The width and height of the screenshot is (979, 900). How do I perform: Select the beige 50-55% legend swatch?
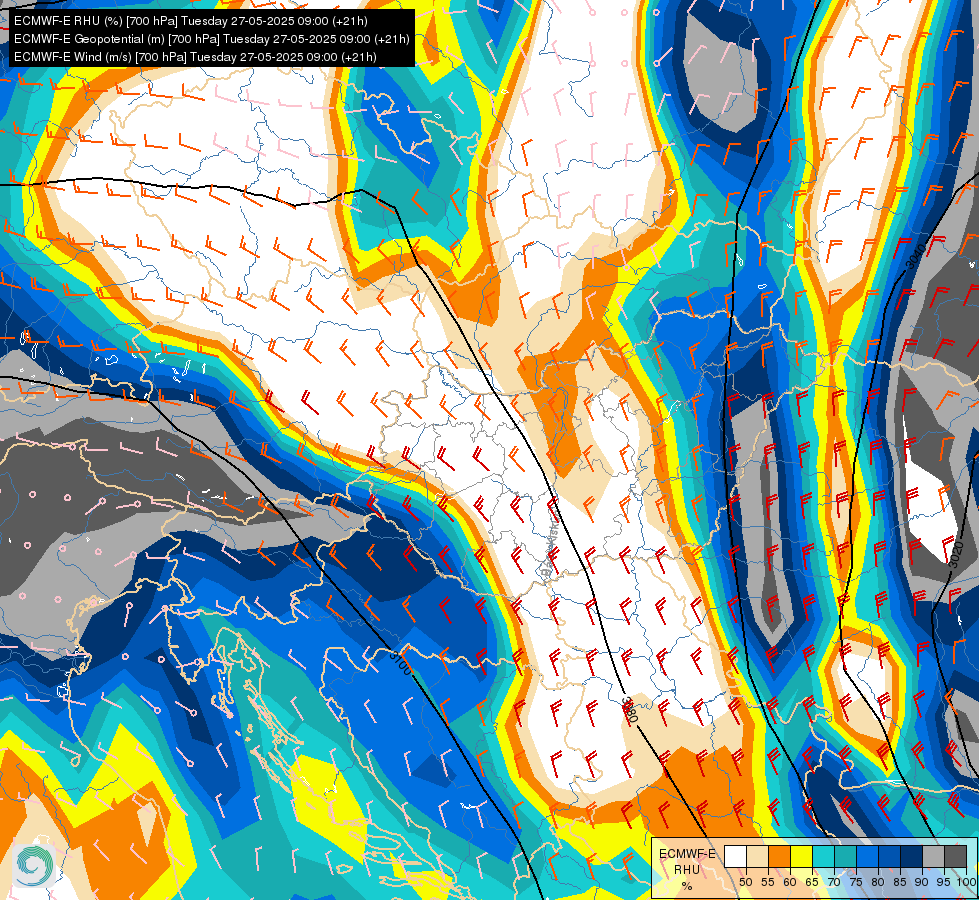(x=757, y=856)
